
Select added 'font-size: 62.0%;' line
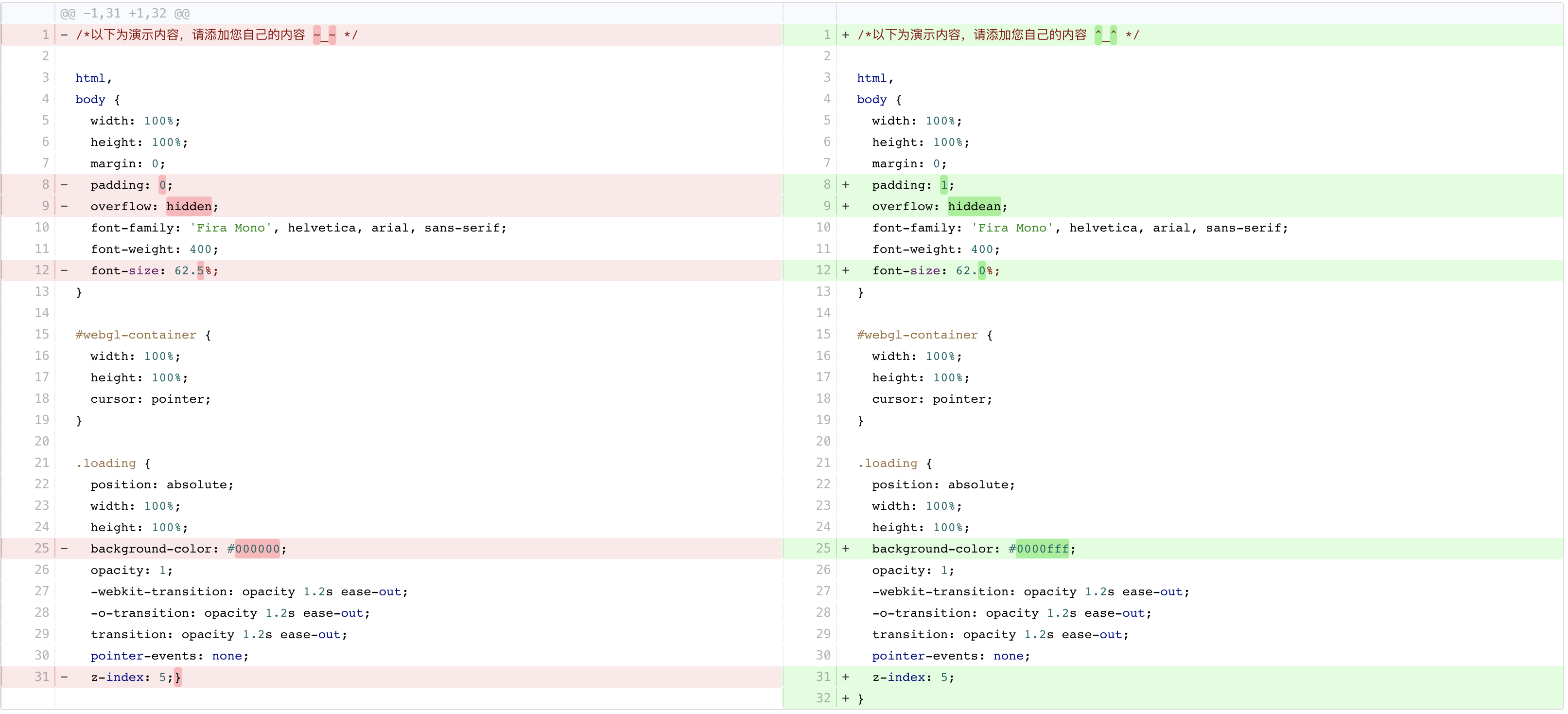tap(1173, 270)
